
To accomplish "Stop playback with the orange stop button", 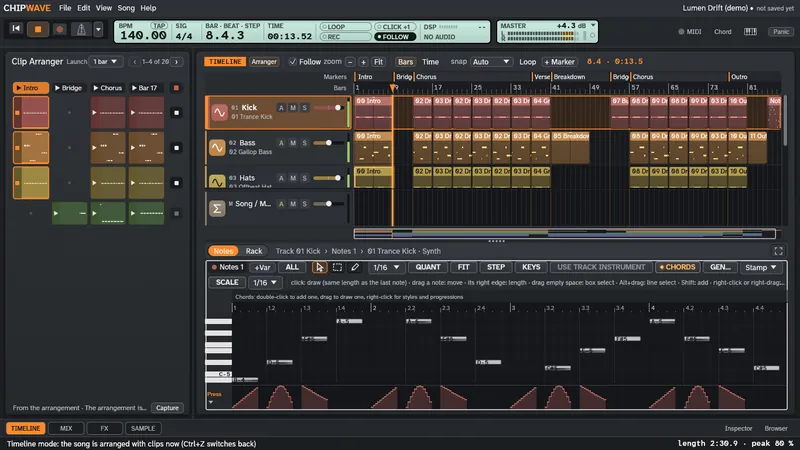I will click(x=38, y=29).
